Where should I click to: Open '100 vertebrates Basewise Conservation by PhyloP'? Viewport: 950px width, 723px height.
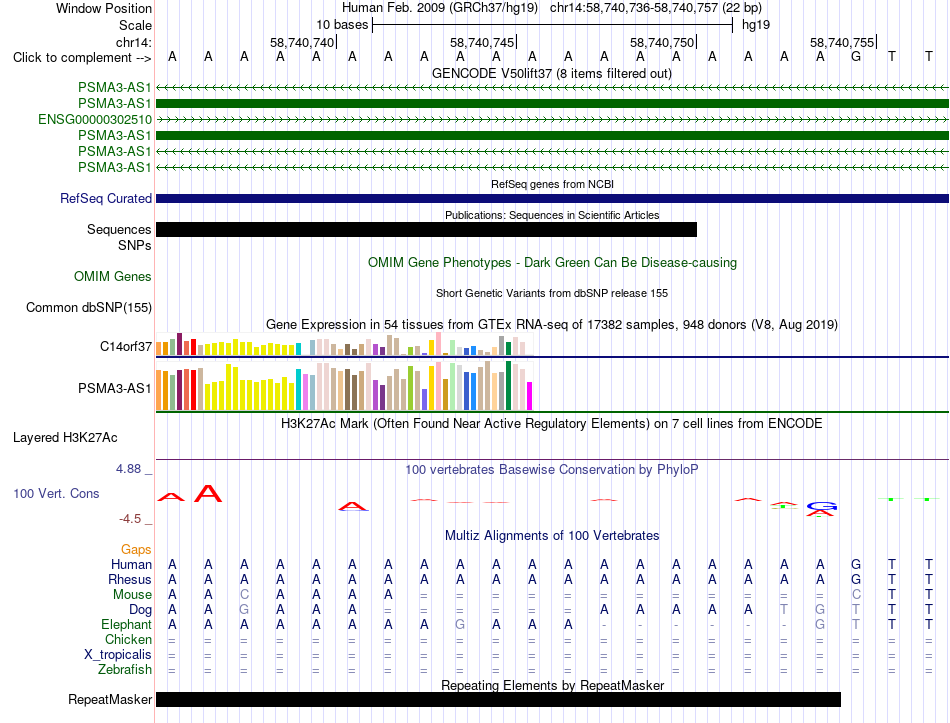[552, 469]
